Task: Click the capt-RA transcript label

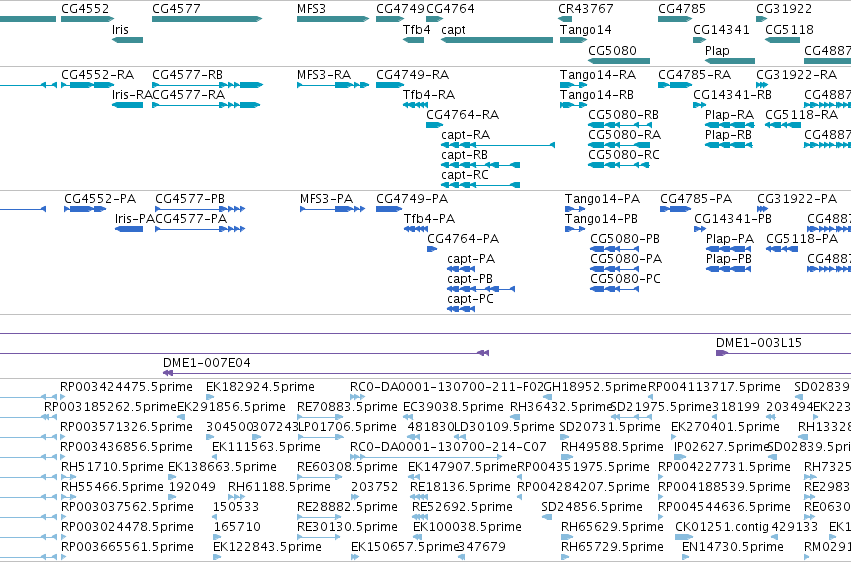Action: [x=466, y=135]
